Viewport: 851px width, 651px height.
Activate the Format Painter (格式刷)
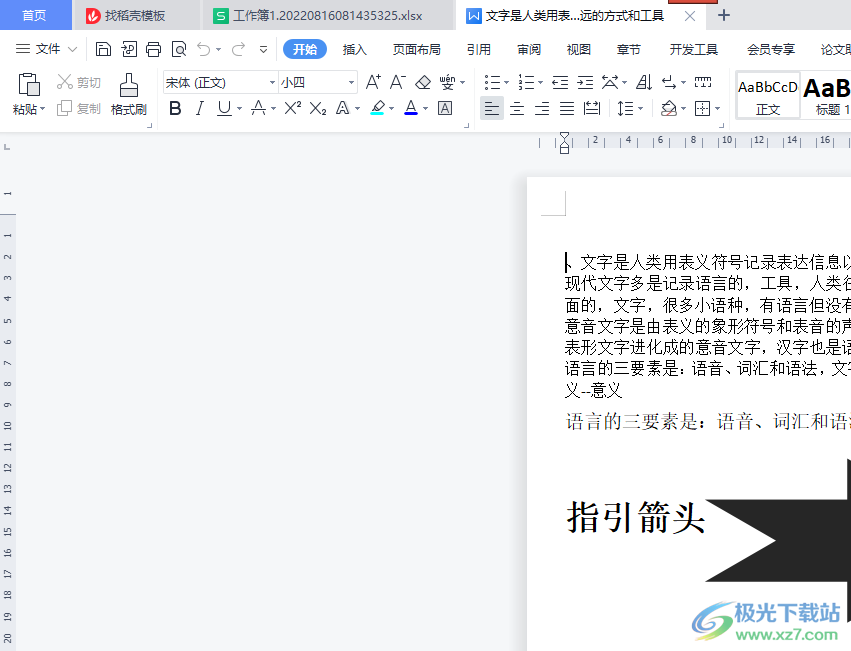coord(129,95)
